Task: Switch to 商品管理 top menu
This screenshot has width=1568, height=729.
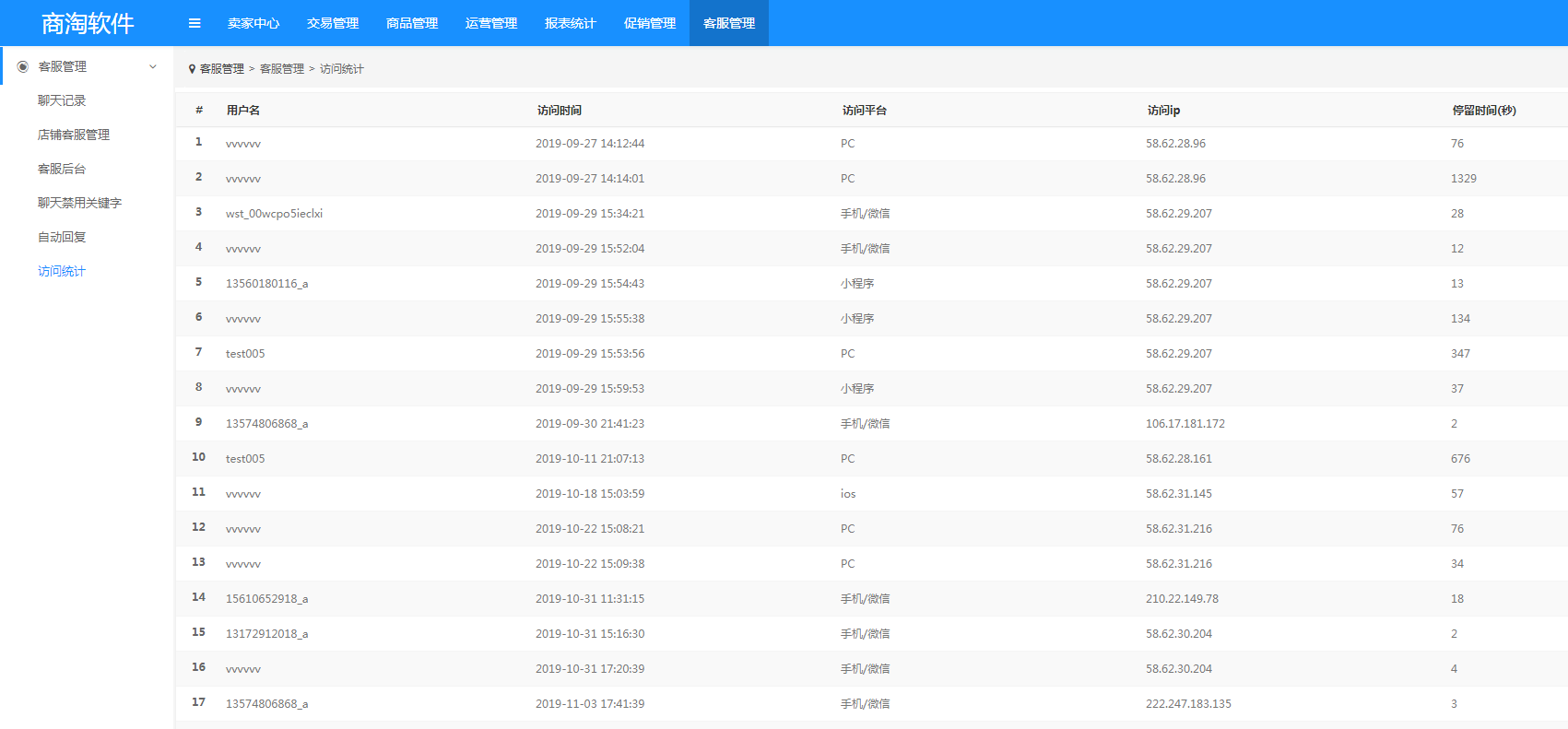Action: 412,23
